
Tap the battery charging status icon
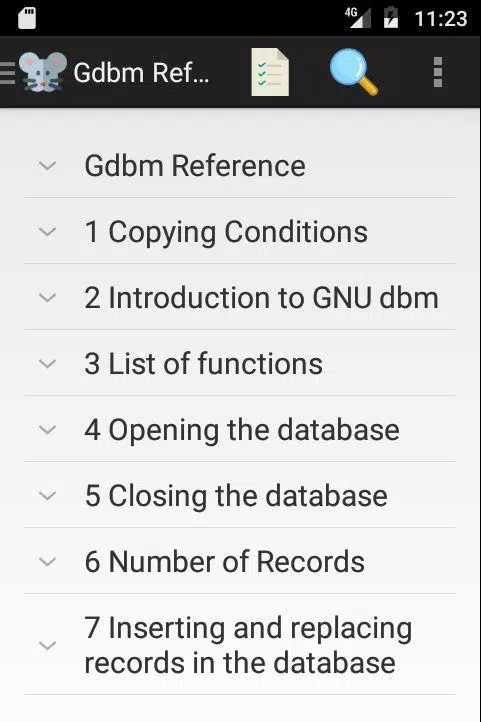[x=391, y=17]
